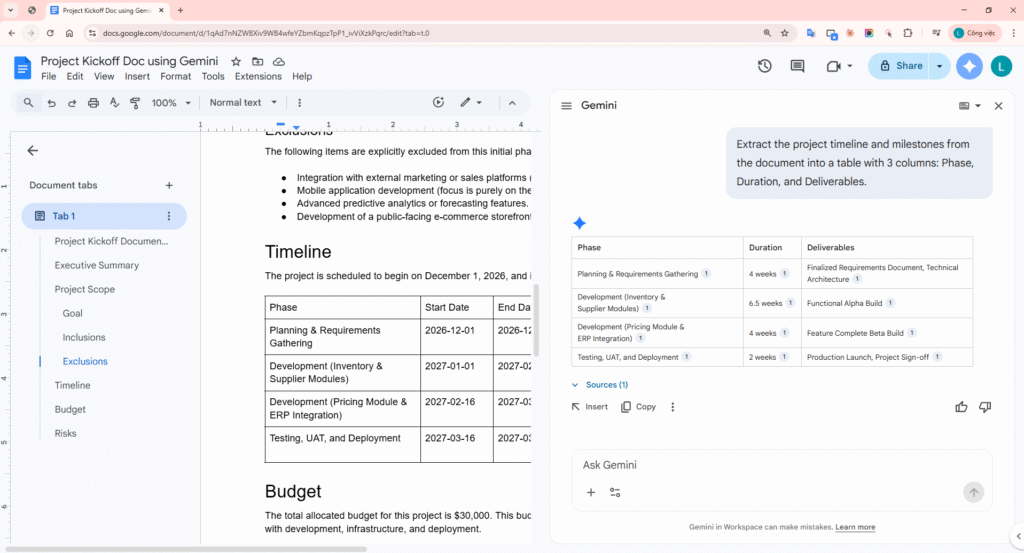
Task: Click the Gemini panel hamburger menu
Action: (566, 106)
